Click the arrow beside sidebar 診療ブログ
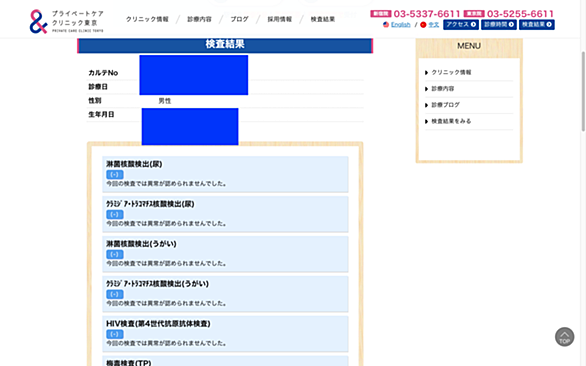586x366 pixels. pos(426,105)
